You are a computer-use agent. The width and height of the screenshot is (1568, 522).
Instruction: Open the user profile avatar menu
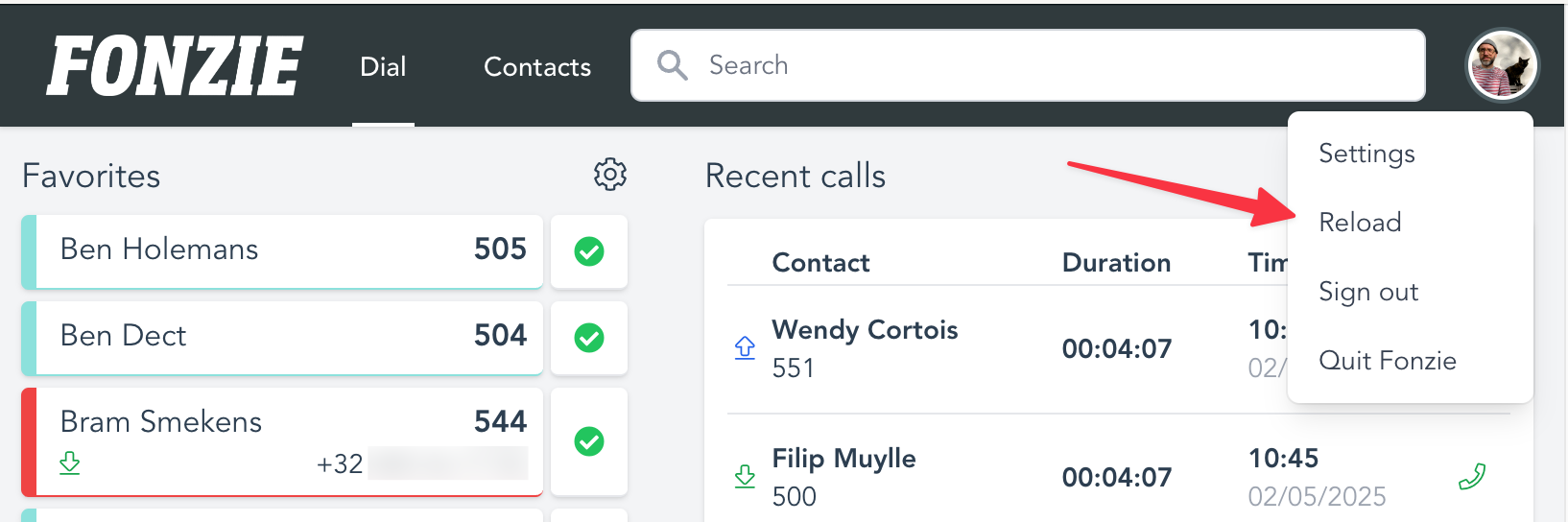tap(1503, 65)
